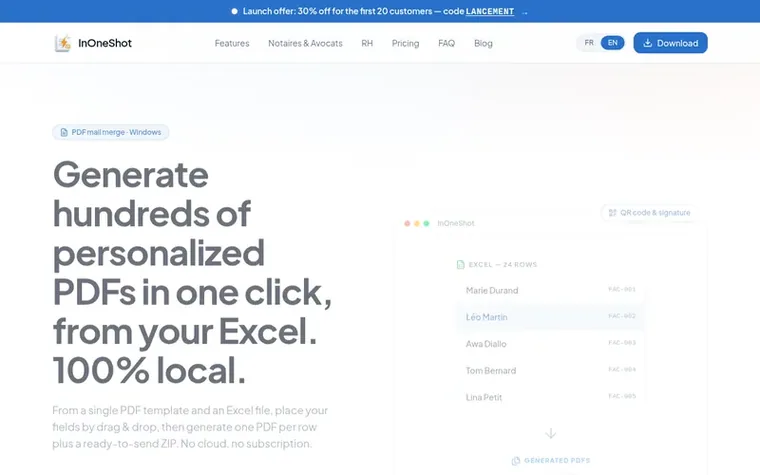
Task: Select the EN language option
Action: tap(612, 43)
